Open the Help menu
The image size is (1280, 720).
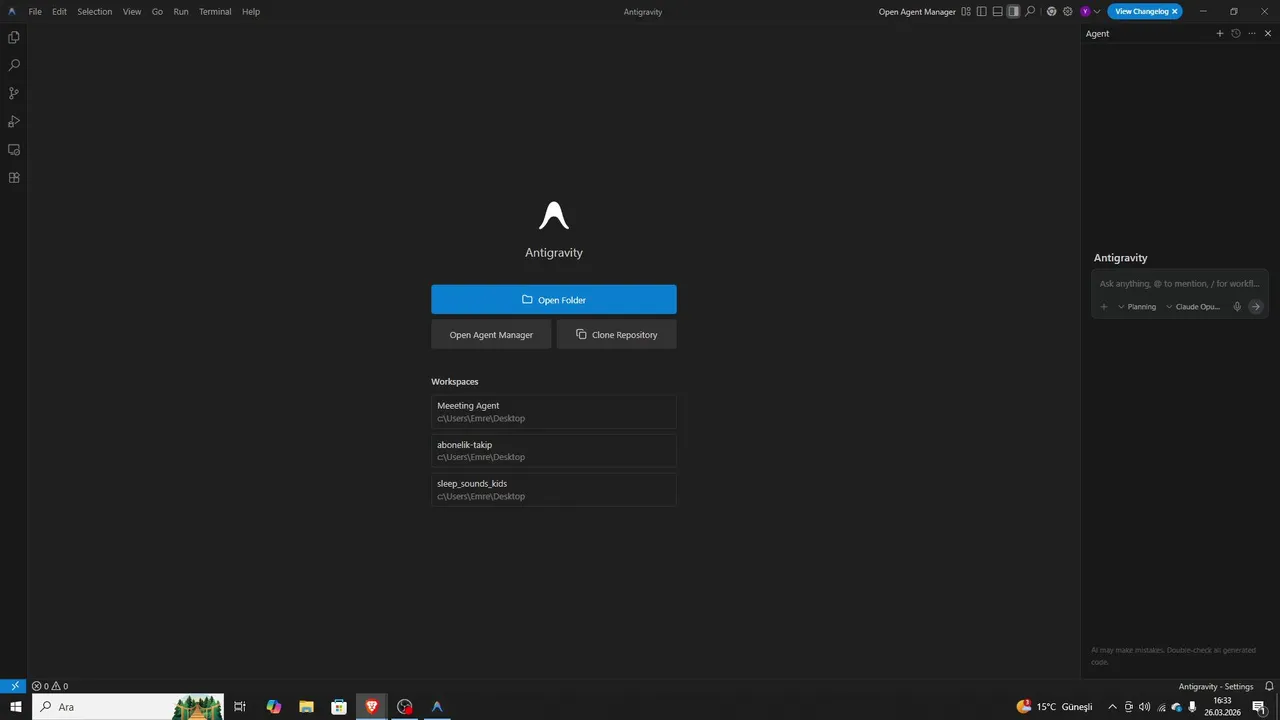(251, 12)
